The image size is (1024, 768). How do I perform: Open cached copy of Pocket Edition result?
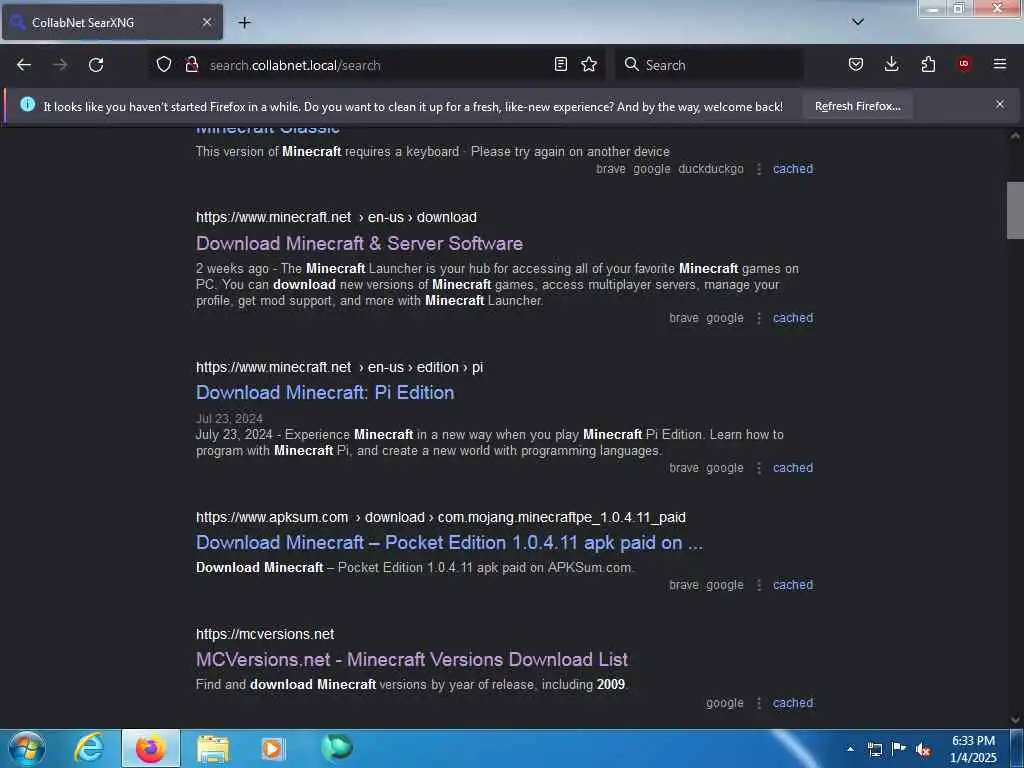tap(793, 585)
